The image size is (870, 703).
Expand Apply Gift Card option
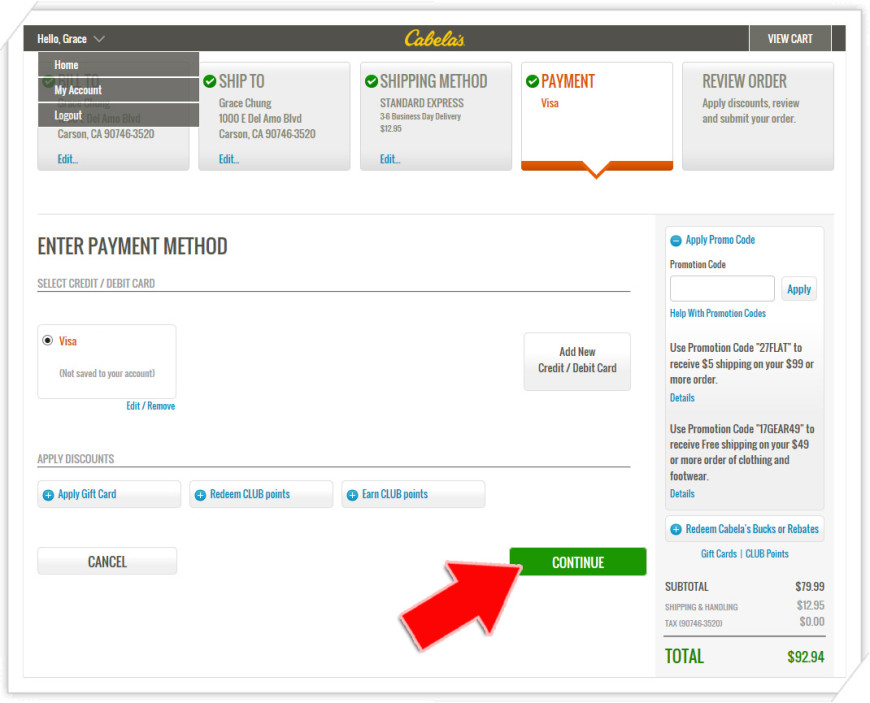109,494
